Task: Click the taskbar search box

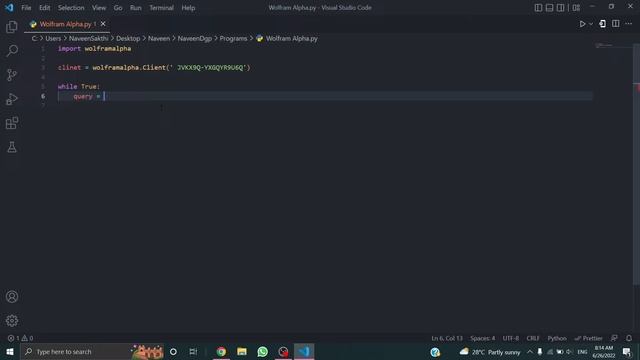Action: pos(92,351)
